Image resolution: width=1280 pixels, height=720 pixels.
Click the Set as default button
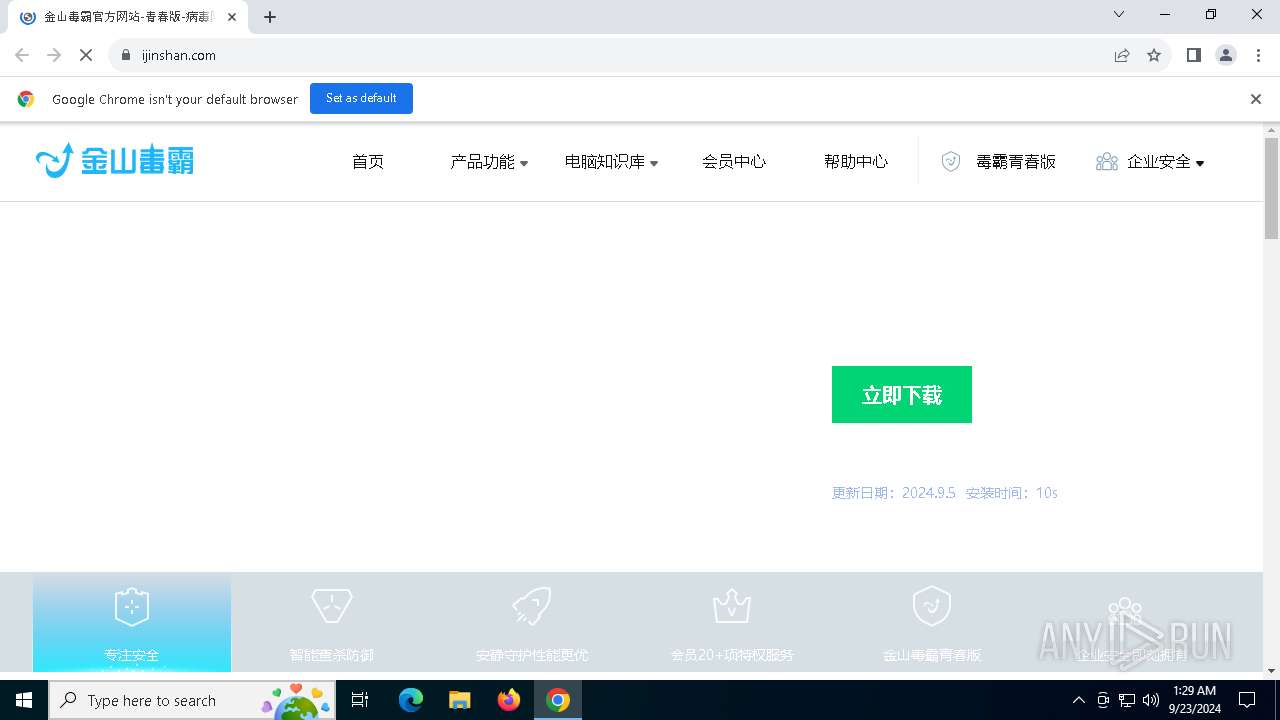[361, 98]
